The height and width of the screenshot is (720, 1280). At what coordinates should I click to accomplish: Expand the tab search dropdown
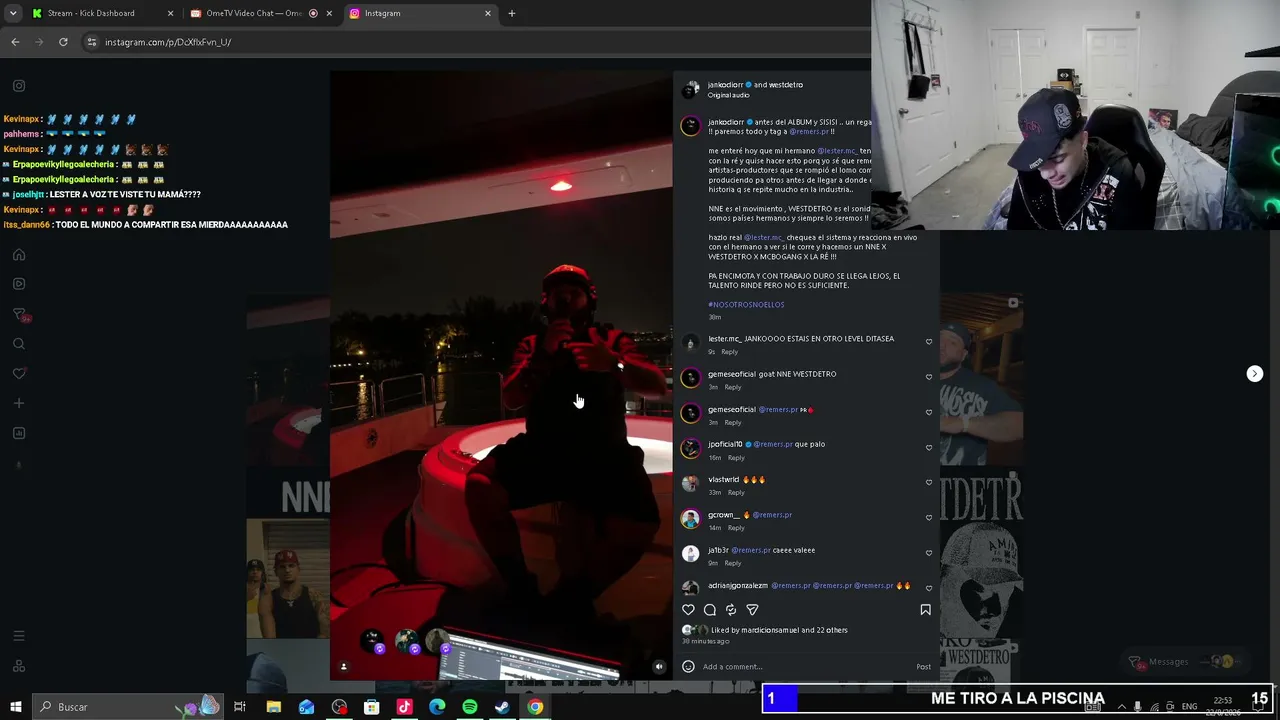point(13,13)
